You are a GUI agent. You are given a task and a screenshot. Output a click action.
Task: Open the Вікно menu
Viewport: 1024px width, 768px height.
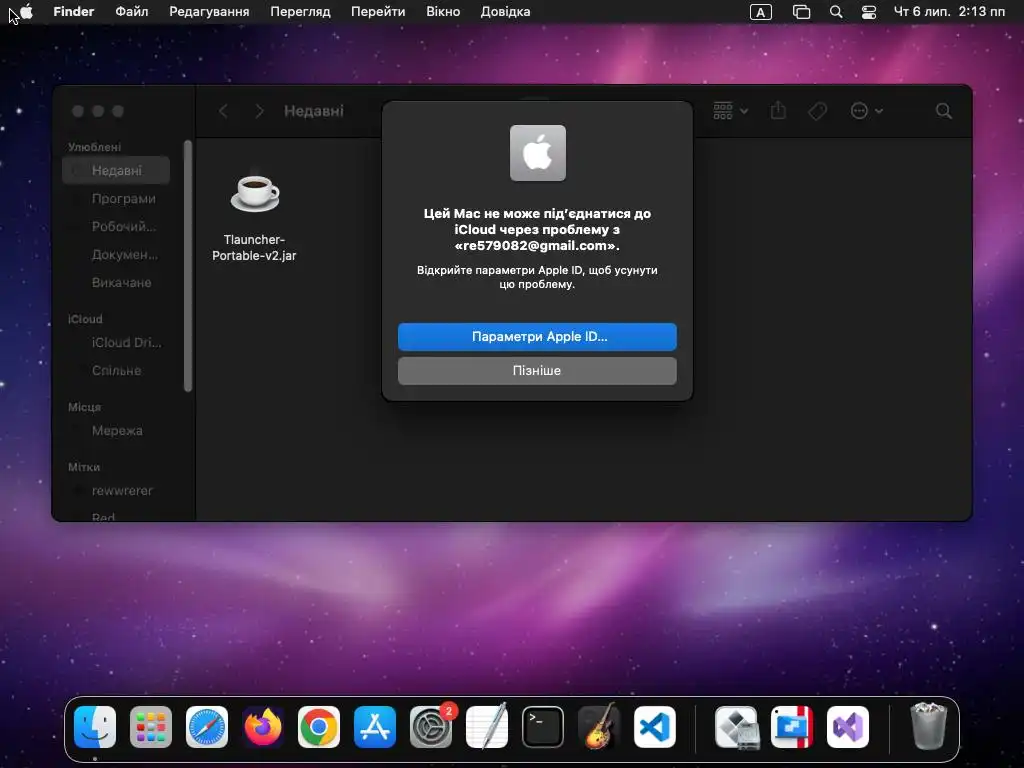pos(443,12)
